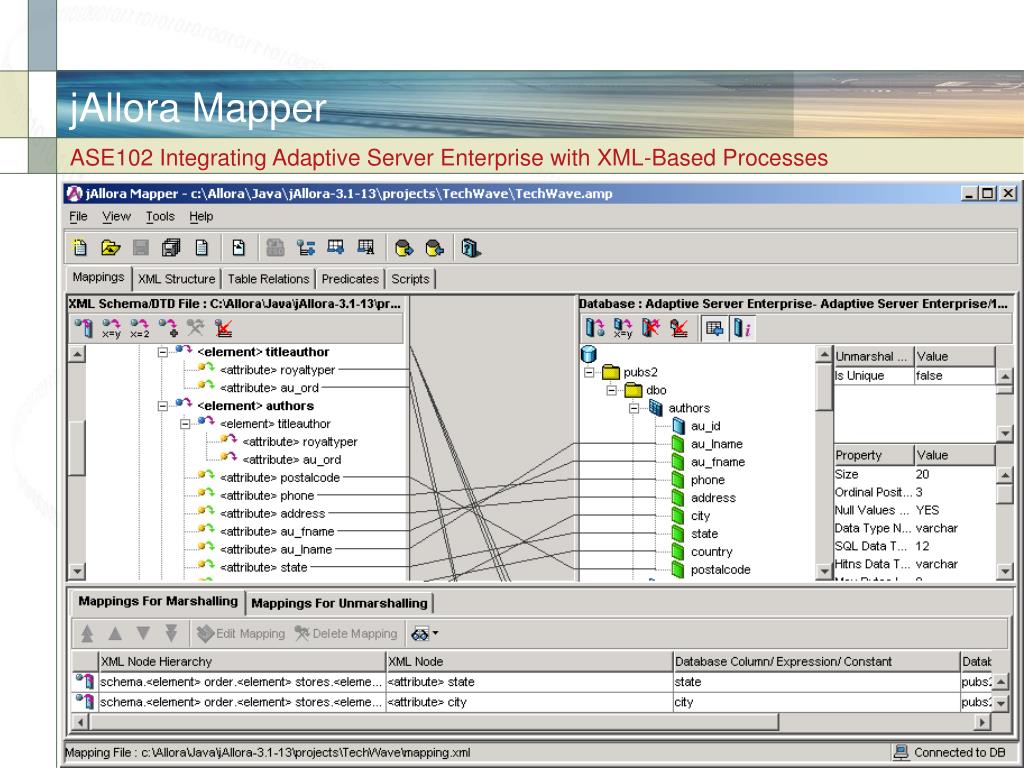The height and width of the screenshot is (768, 1024).
Task: Select the Mappings For Marshalling tab
Action: click(158, 601)
